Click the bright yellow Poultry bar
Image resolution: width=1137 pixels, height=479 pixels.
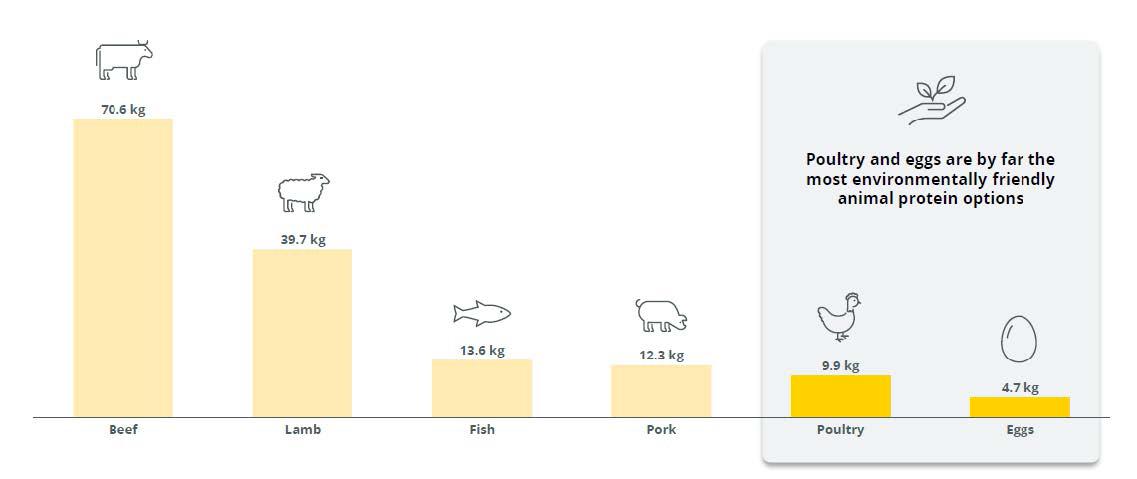[840, 396]
